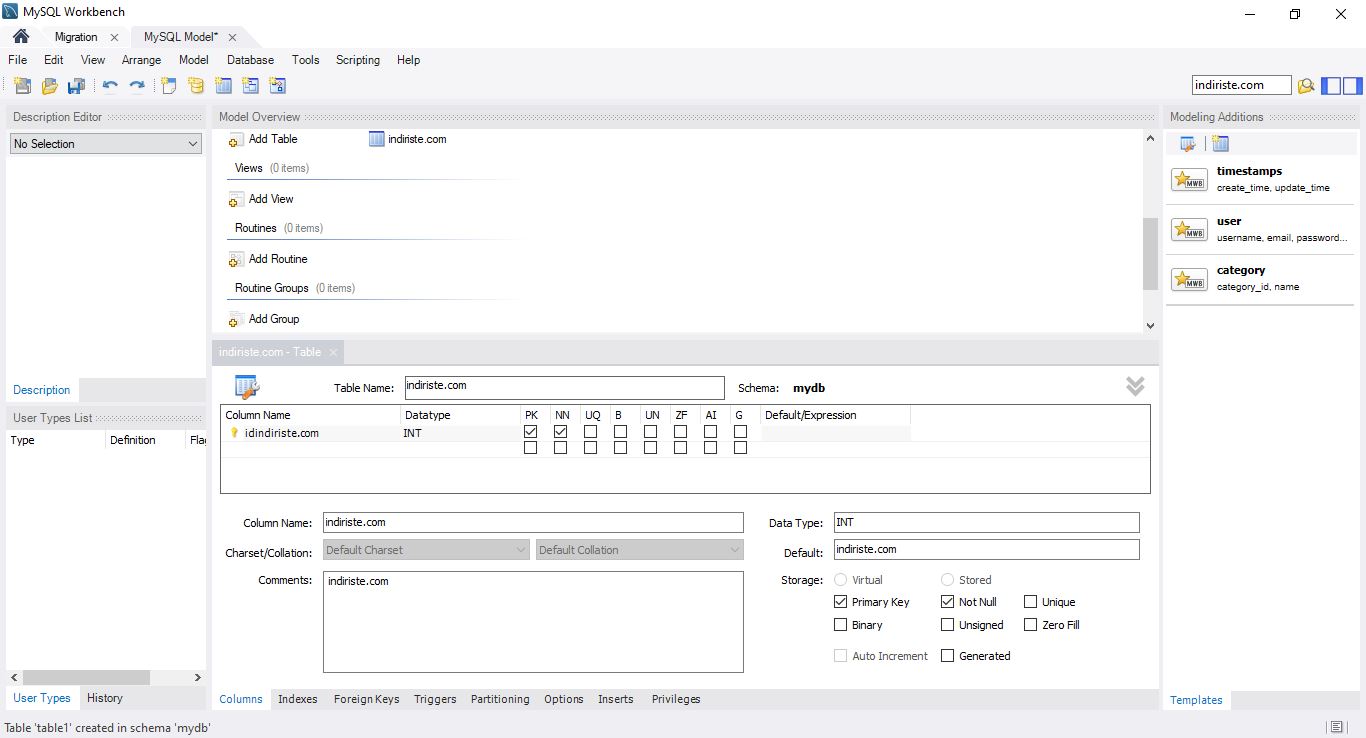Toggle the left sidebar panel visibility
Screen dimensions: 1366x738
(x=1331, y=86)
